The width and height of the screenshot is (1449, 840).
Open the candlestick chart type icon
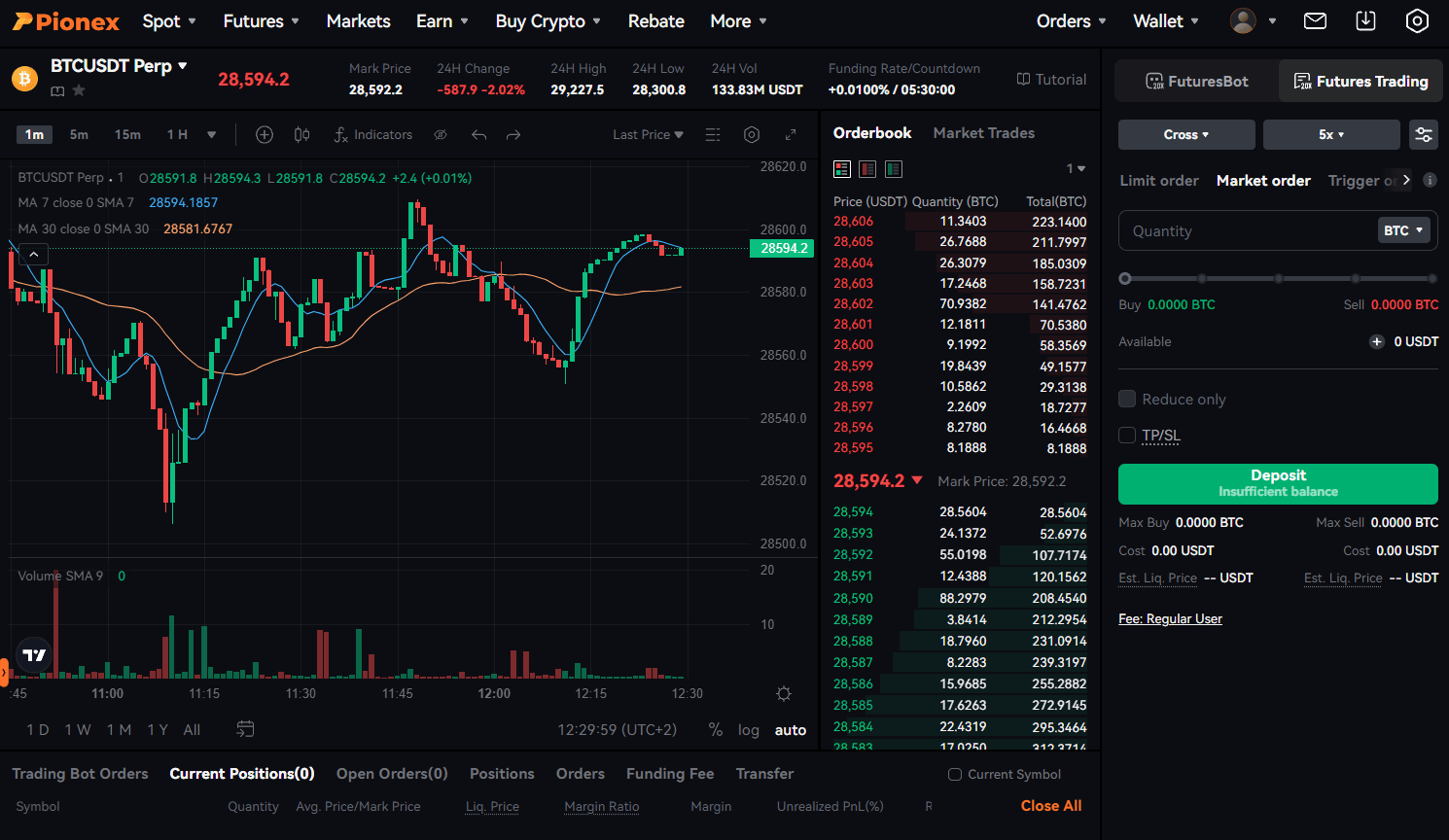[302, 135]
